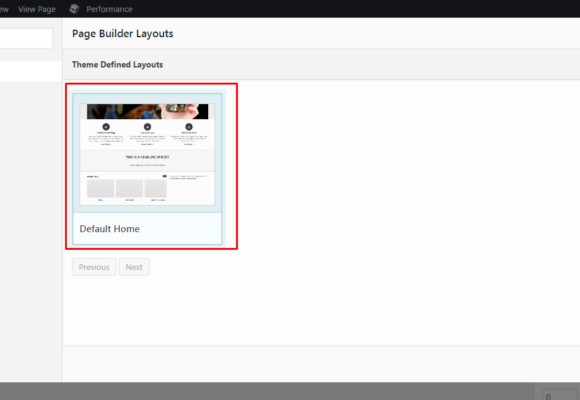Click the Page Builder Layouts dialog title
The width and height of the screenshot is (580, 400).
click(x=122, y=34)
